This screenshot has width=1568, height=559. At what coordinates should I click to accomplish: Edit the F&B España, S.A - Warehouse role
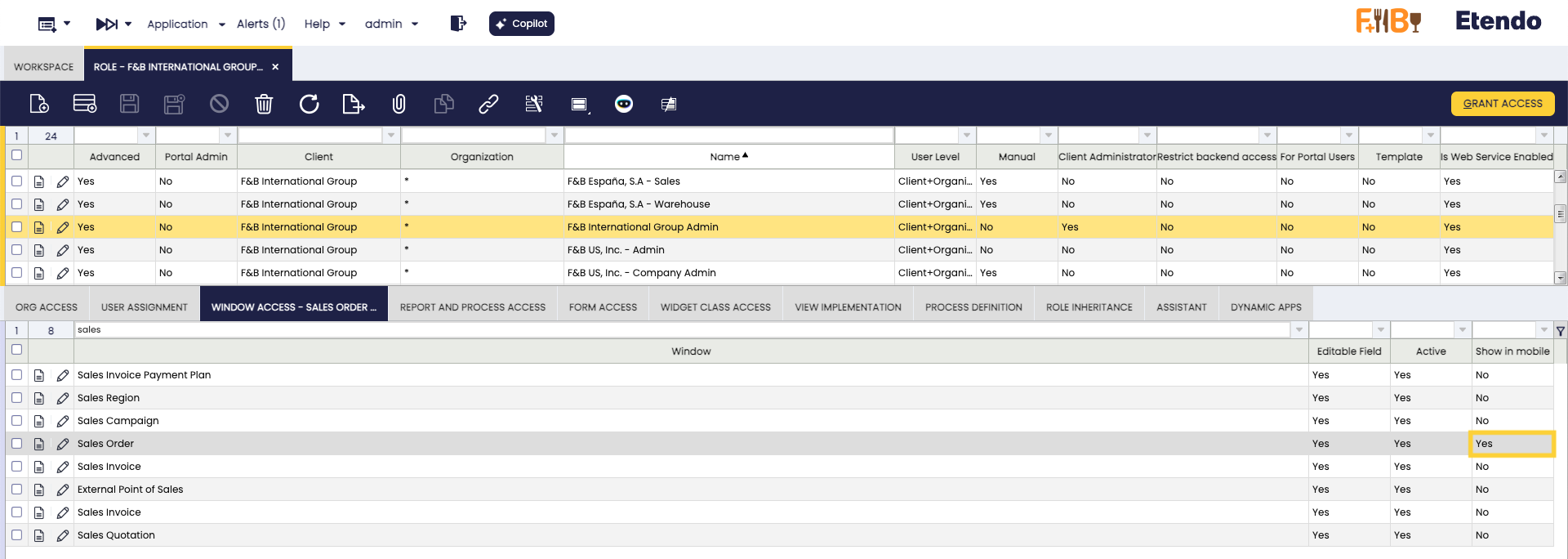(63, 204)
